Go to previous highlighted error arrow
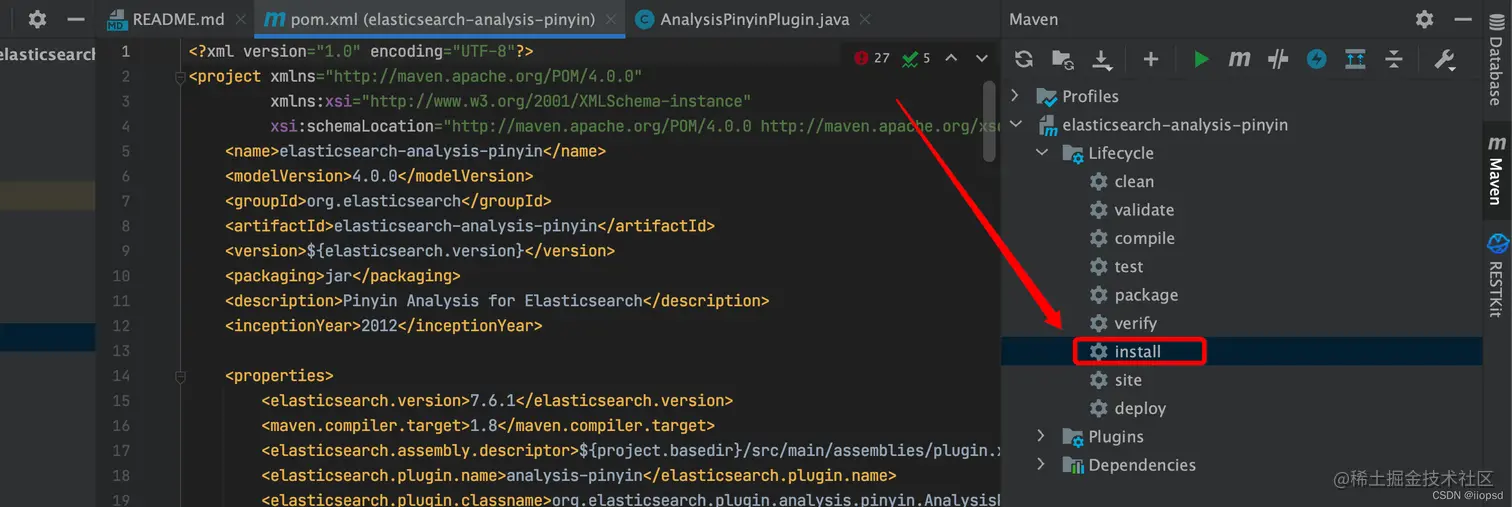The image size is (1512, 507). [951, 58]
